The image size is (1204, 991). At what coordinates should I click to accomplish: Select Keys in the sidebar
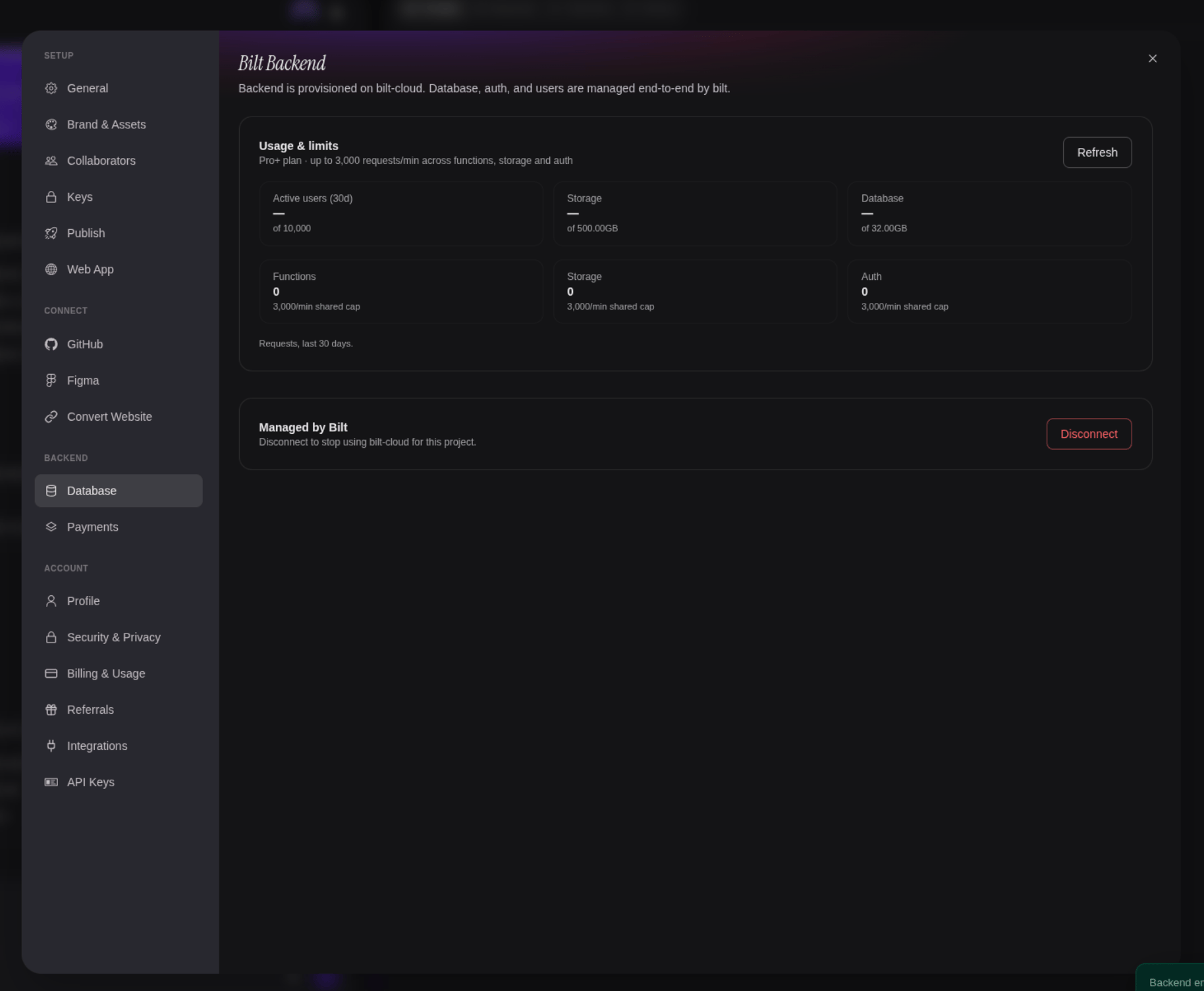[x=119, y=197]
